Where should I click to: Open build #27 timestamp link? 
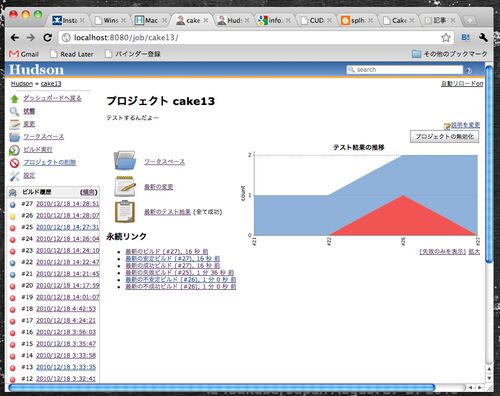[x=68, y=204]
